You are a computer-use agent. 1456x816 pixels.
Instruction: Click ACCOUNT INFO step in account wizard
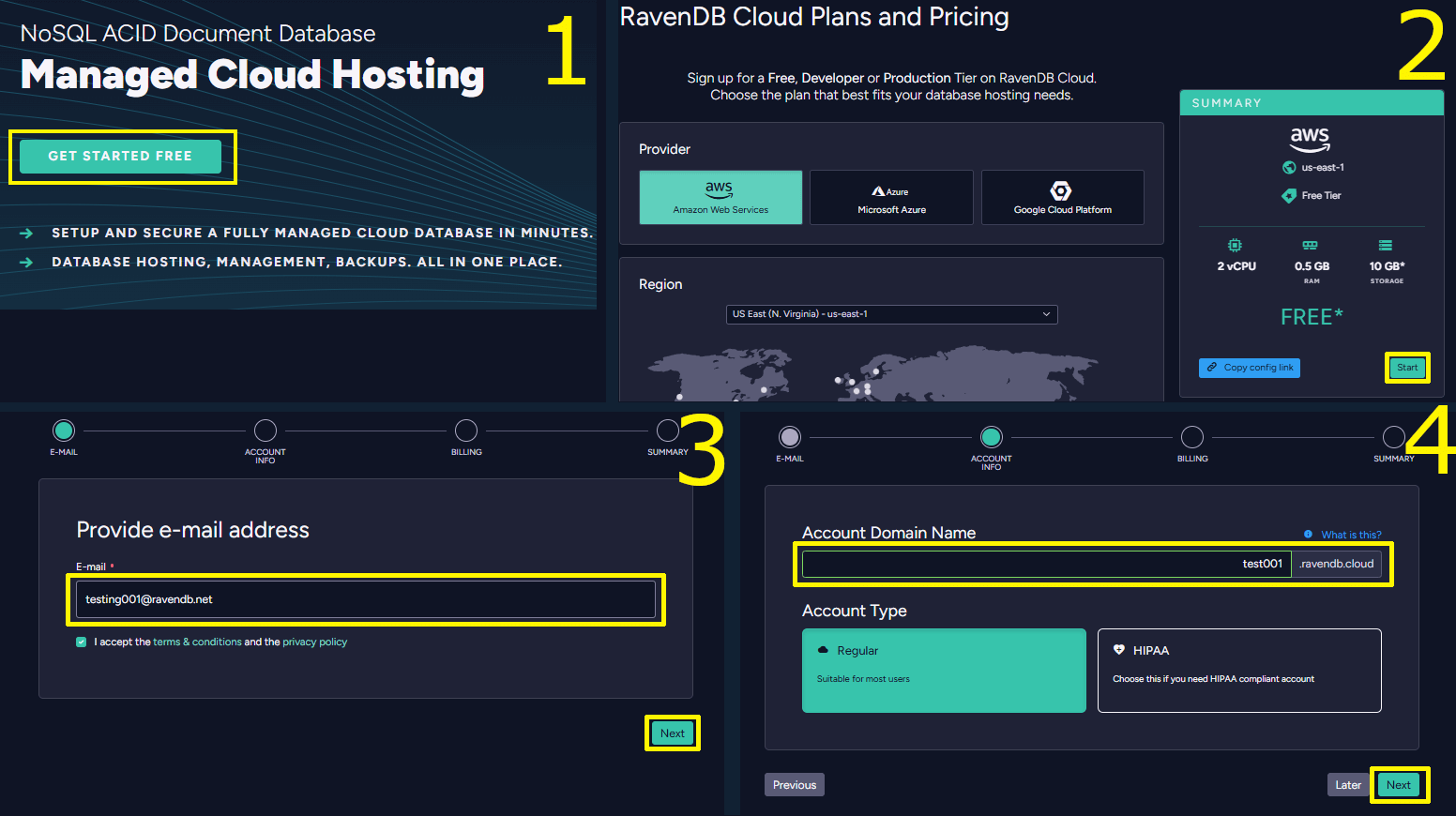(x=992, y=437)
